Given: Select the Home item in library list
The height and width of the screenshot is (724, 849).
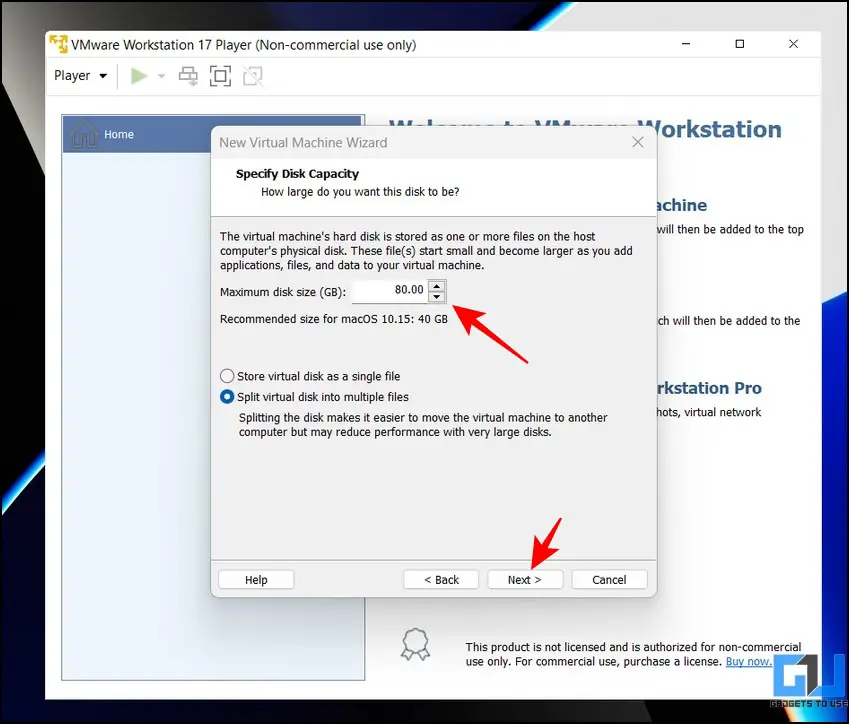Looking at the screenshot, I should pos(118,134).
